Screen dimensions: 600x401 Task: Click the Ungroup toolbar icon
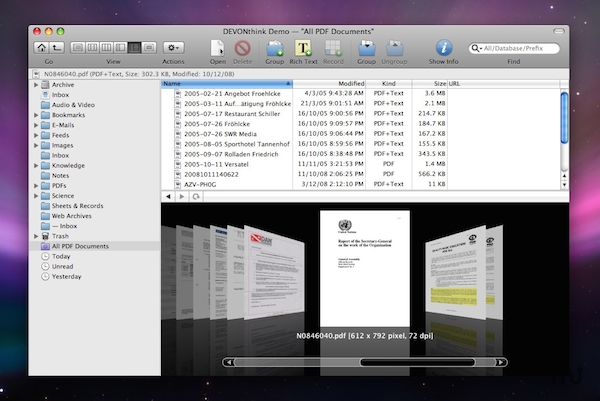[x=395, y=48]
